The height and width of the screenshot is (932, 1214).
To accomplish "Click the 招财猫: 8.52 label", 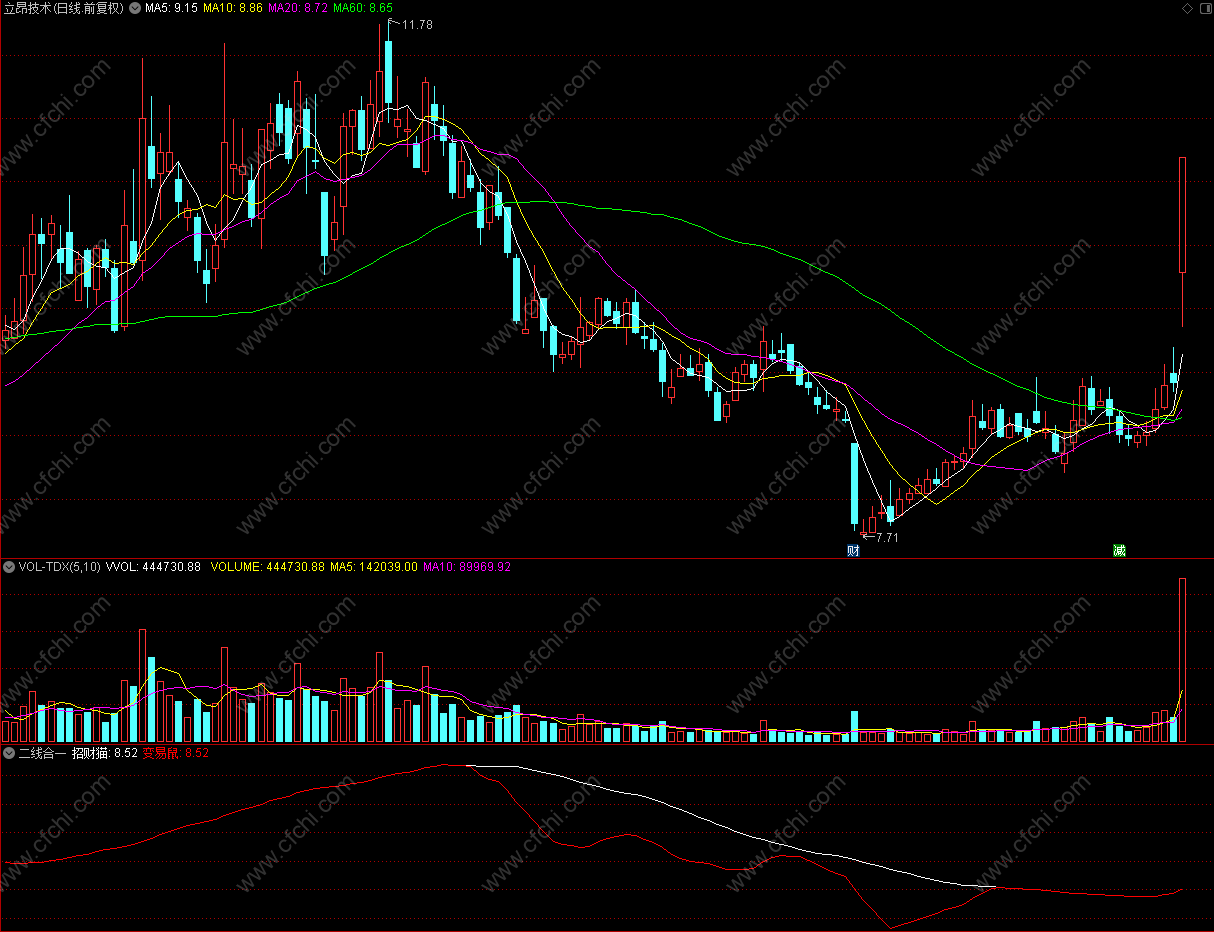I will click(104, 753).
